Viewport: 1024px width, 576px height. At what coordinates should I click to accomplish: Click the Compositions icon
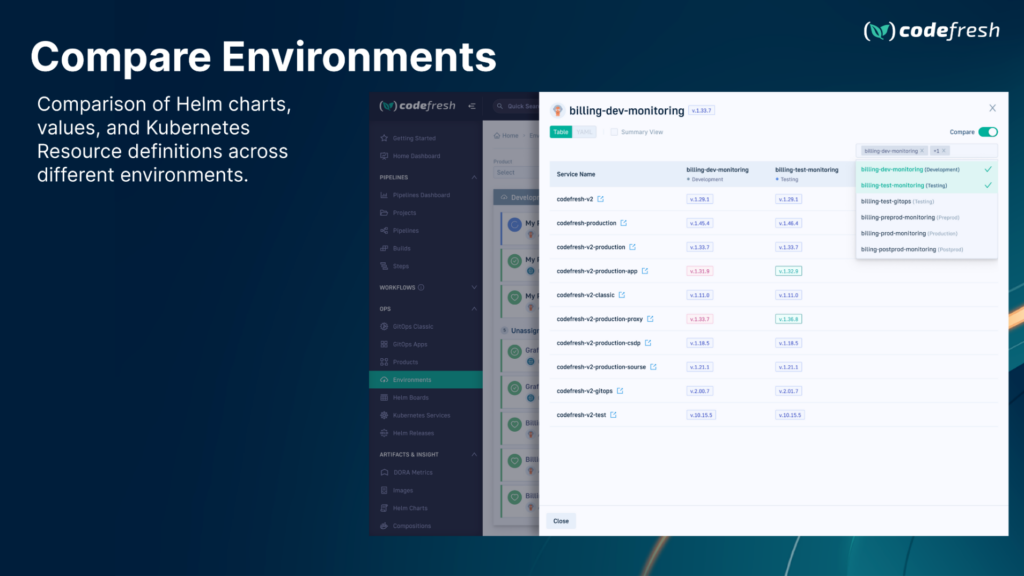coord(384,525)
